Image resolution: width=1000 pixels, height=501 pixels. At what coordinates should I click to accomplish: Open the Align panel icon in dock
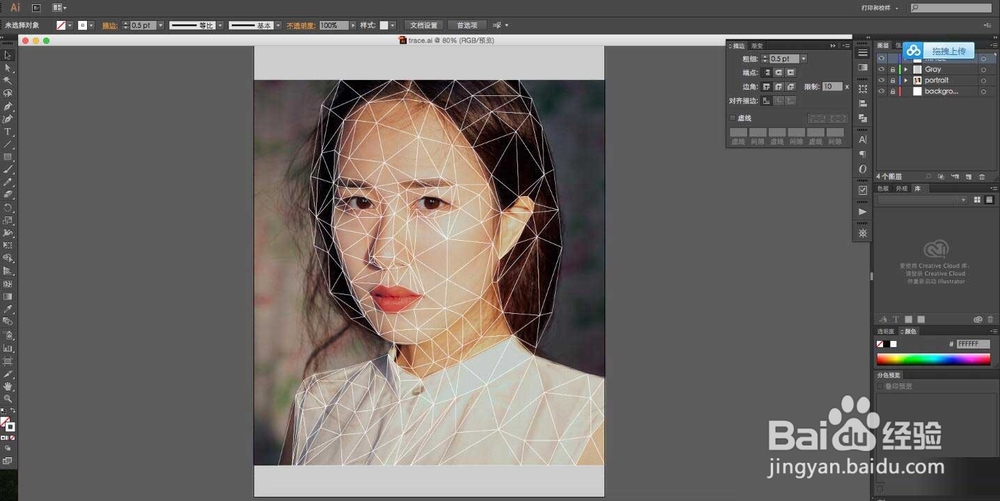(863, 103)
